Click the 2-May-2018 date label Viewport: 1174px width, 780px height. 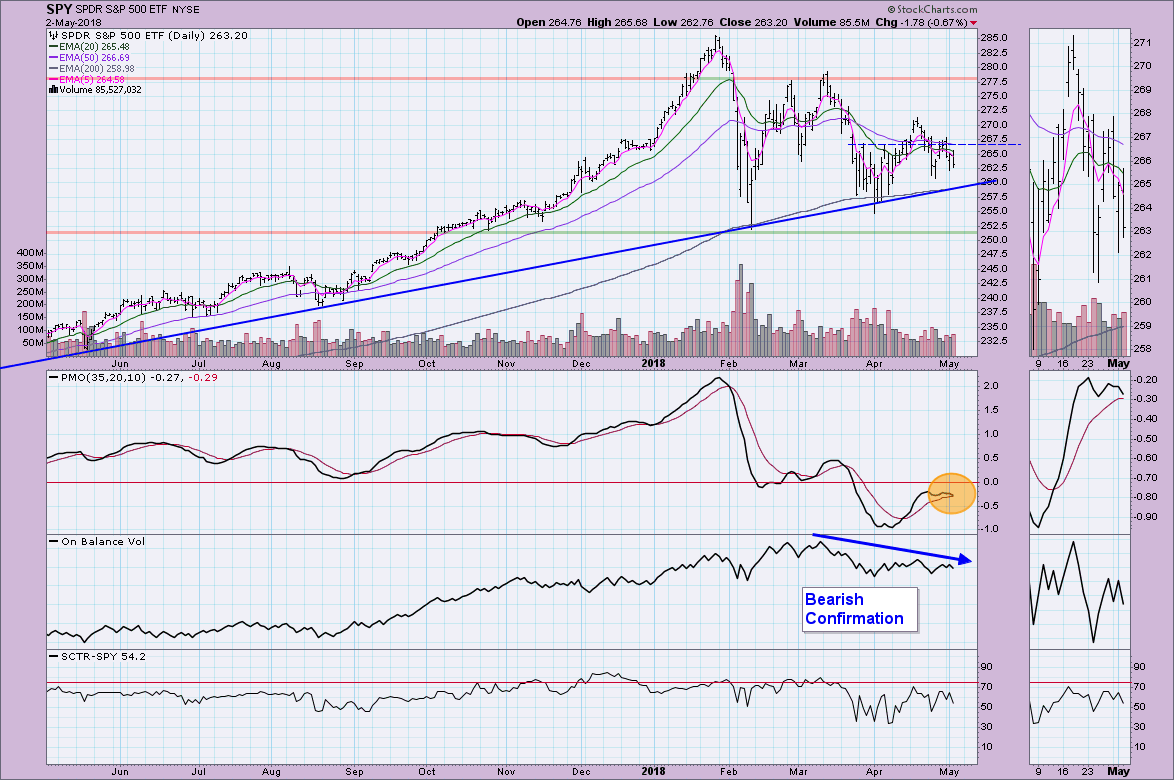pyautogui.click(x=71, y=22)
